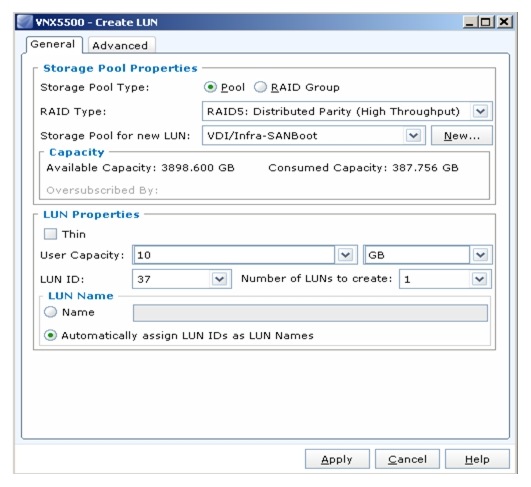Maximize the Create LUN window
This screenshot has height=487, width=531.
[x=486, y=22]
